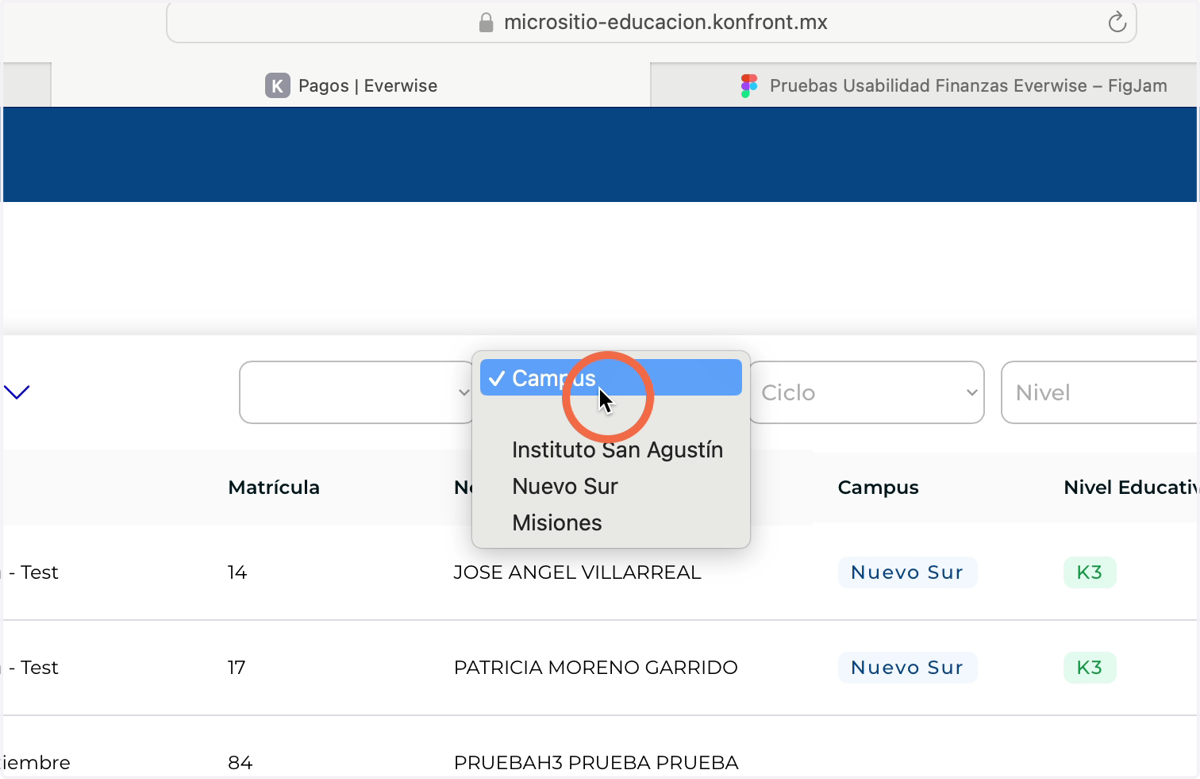Click the lock icon in address bar

click(487, 22)
